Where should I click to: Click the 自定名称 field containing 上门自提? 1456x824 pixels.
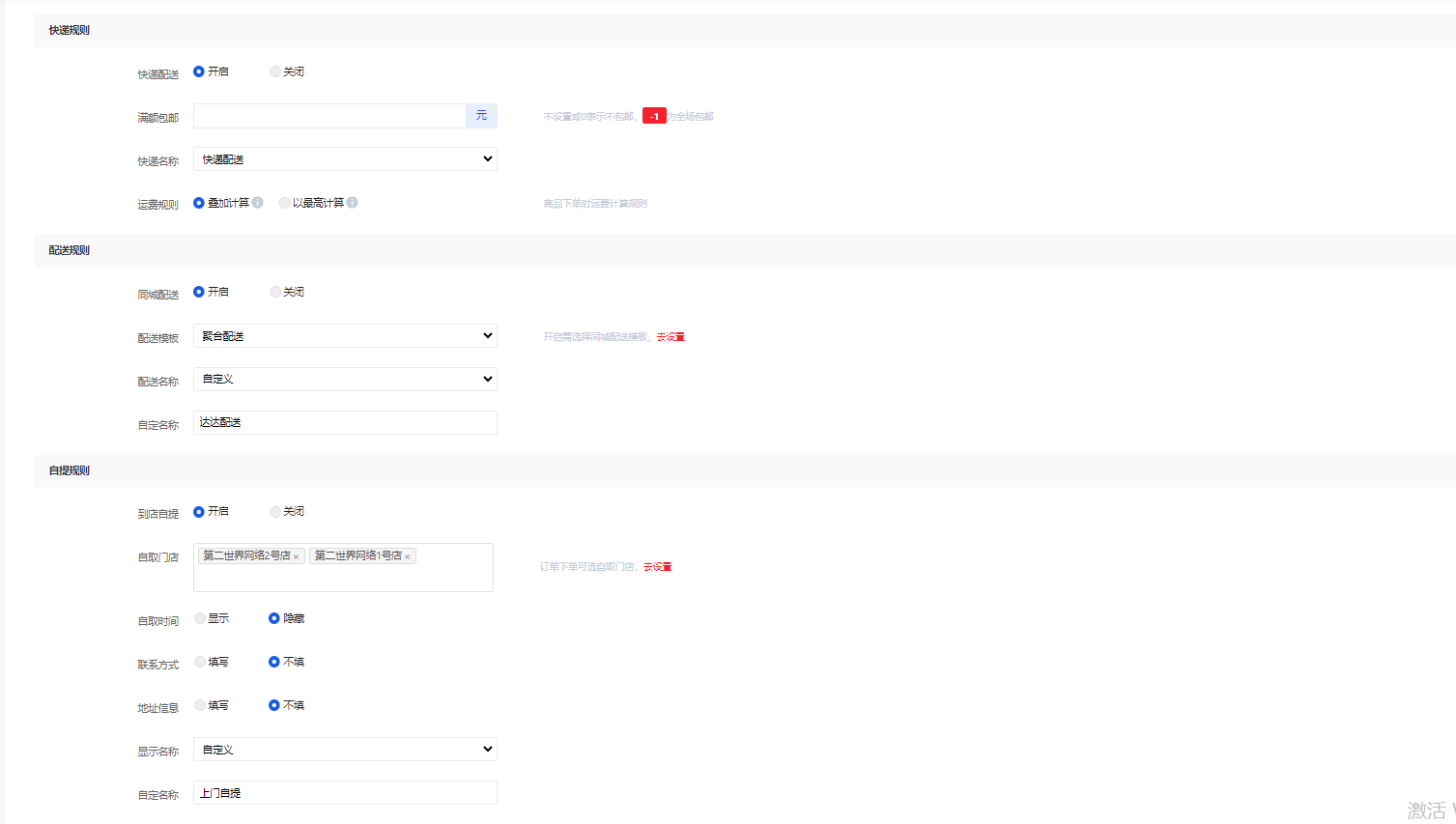[x=345, y=793]
